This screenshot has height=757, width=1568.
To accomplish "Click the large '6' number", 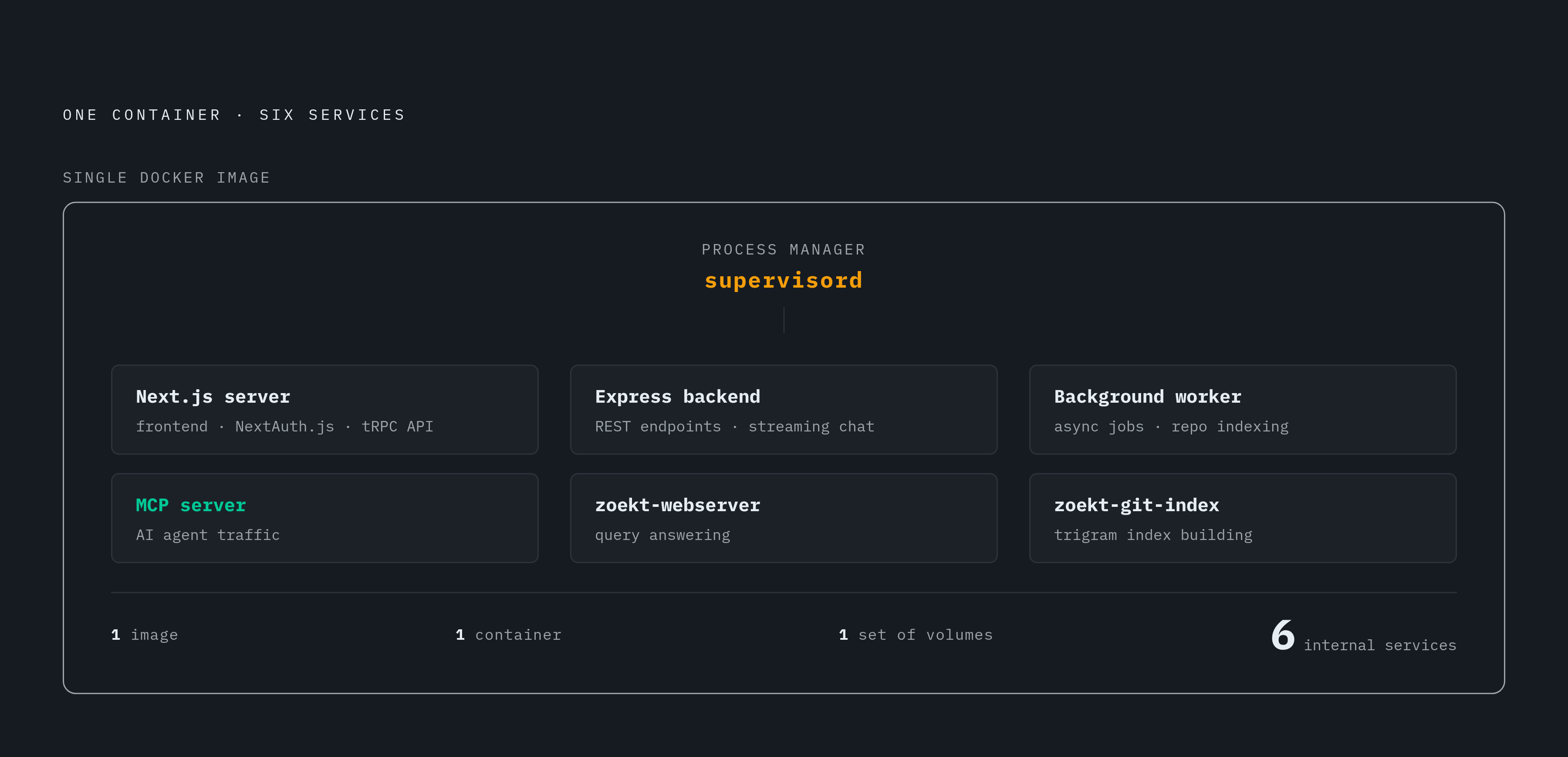I will tap(1283, 635).
